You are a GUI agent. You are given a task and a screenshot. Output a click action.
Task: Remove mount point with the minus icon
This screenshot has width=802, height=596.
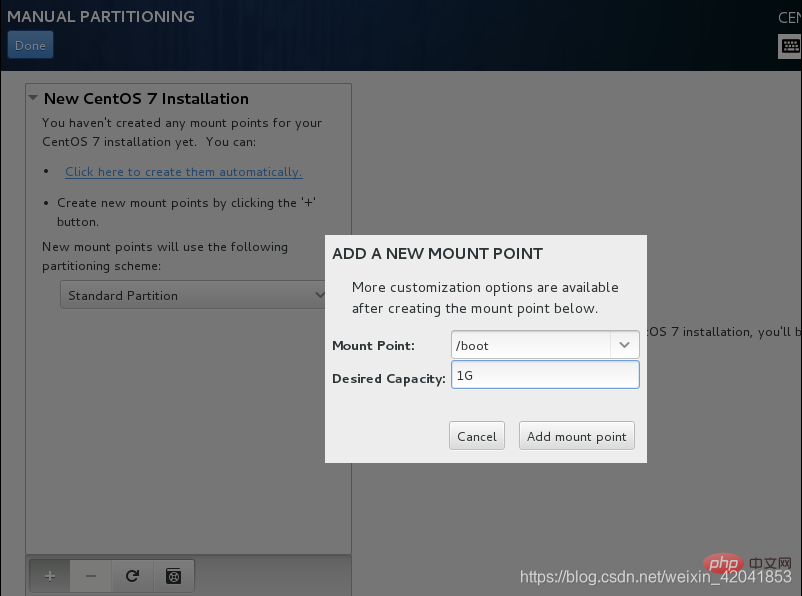pos(91,576)
